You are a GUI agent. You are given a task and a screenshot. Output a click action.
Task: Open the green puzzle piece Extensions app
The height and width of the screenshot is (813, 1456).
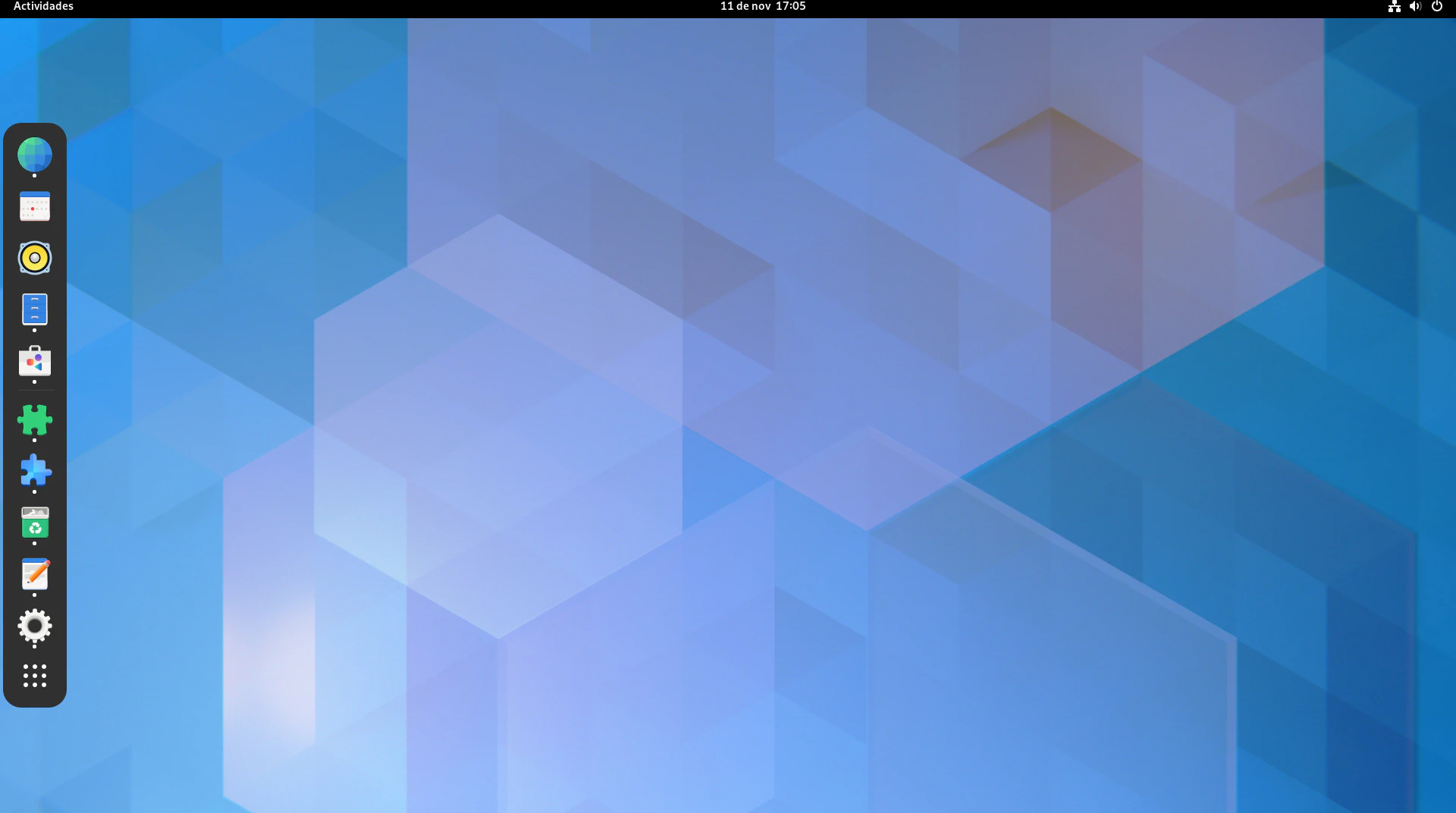35,420
